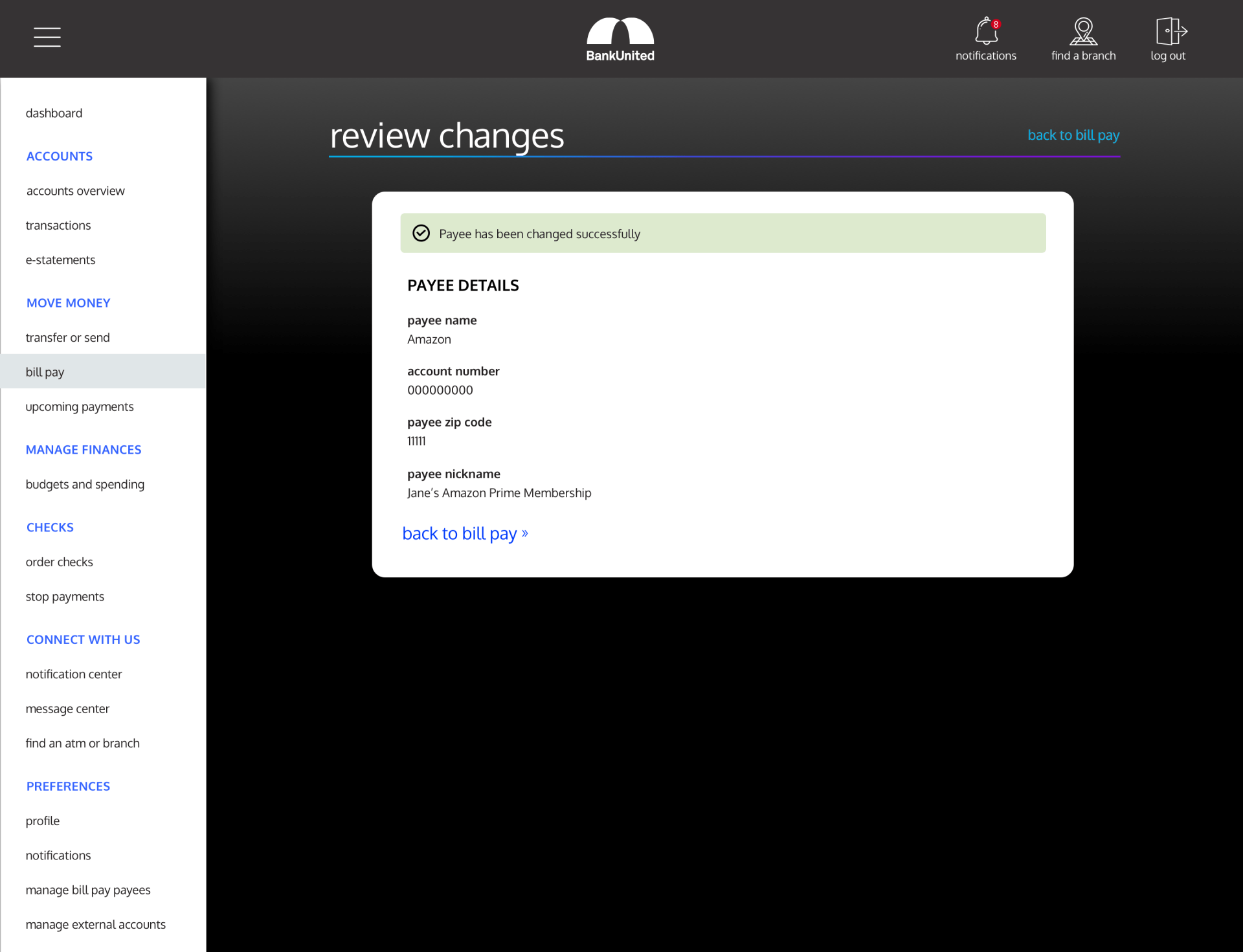The width and height of the screenshot is (1243, 952).
Task: Select accounts overview in sidebar
Action: (x=76, y=191)
